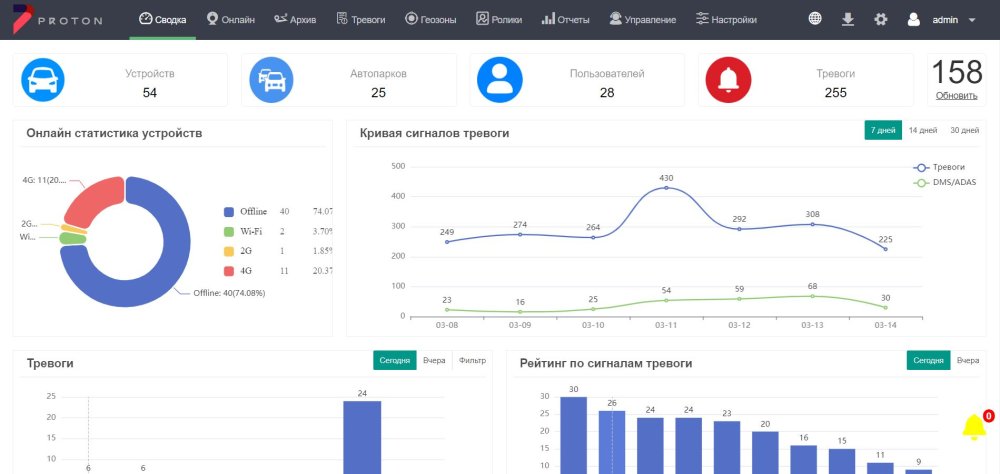Click the red alarm bell icon

click(x=727, y=80)
